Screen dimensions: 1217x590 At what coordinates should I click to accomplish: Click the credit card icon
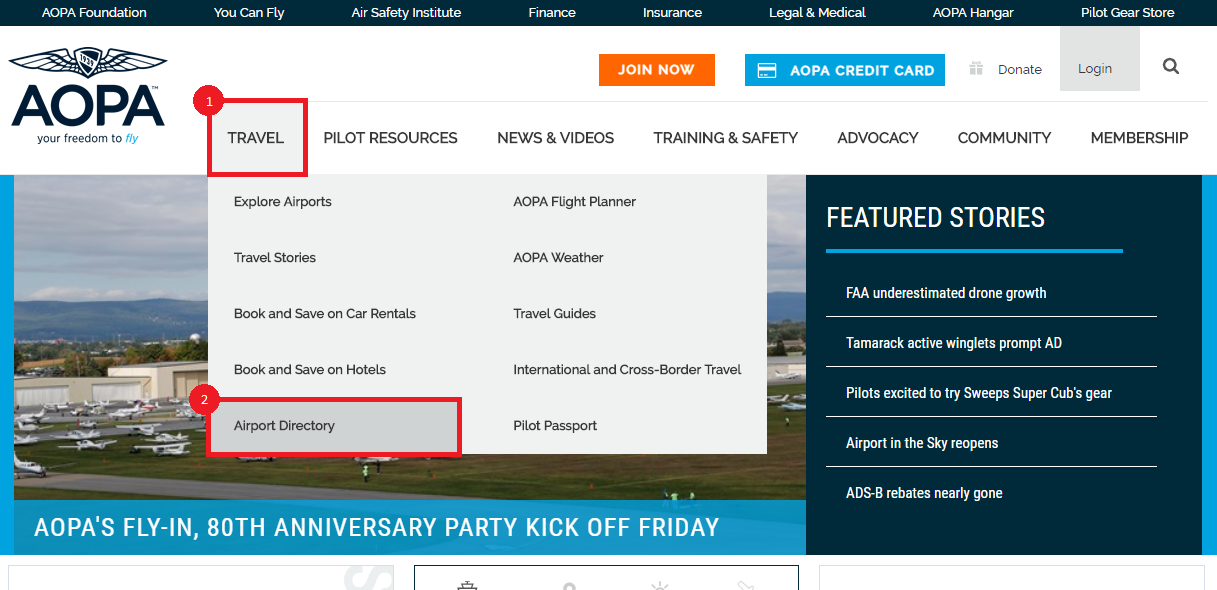coord(767,70)
